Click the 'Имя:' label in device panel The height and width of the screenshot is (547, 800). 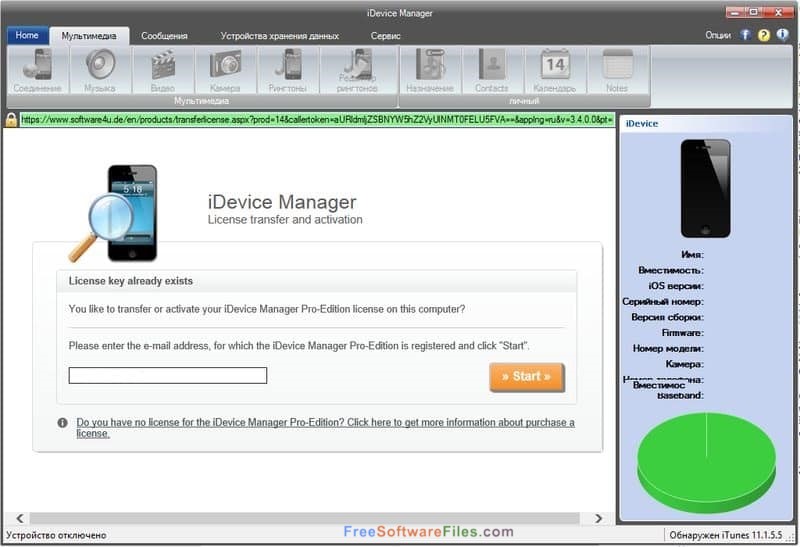click(x=692, y=254)
